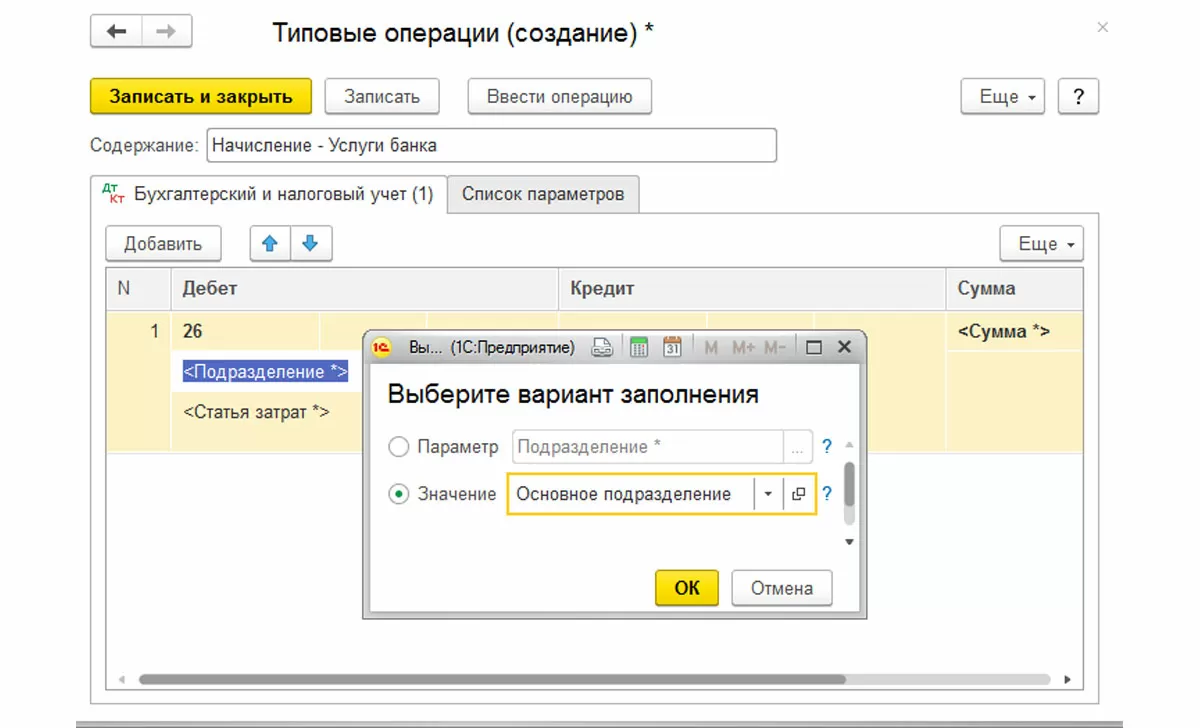The height and width of the screenshot is (728, 1200).
Task: Expand the Значение dropdown arrow
Action: [768, 494]
